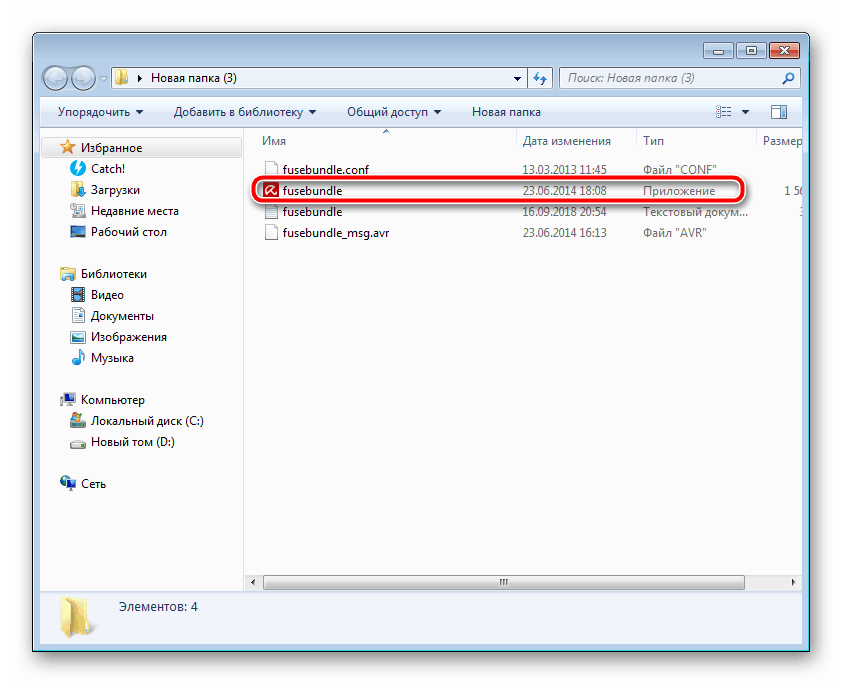
Task: Open the Общий доступ dropdown
Action: 394,112
